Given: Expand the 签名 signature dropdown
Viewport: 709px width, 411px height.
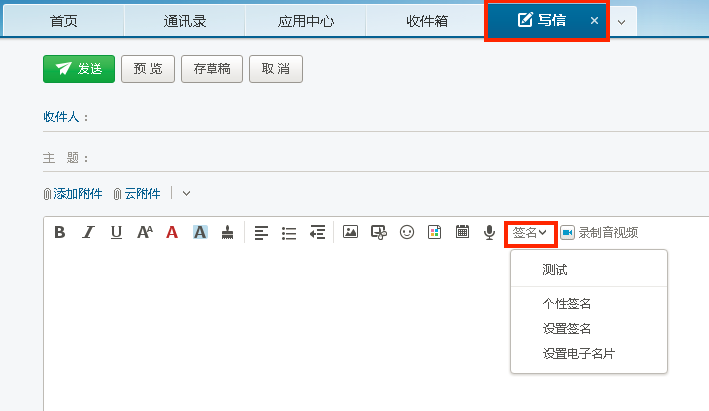Looking at the screenshot, I should 530,232.
